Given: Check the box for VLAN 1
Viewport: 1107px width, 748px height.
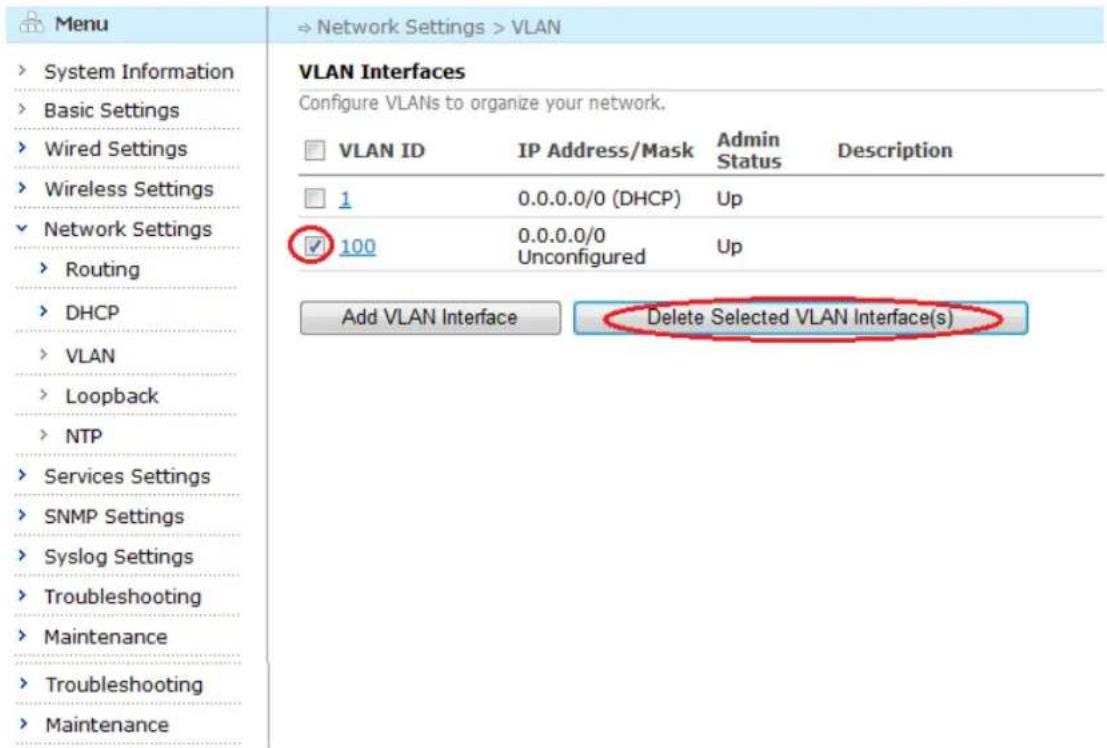Looking at the screenshot, I should 315,198.
